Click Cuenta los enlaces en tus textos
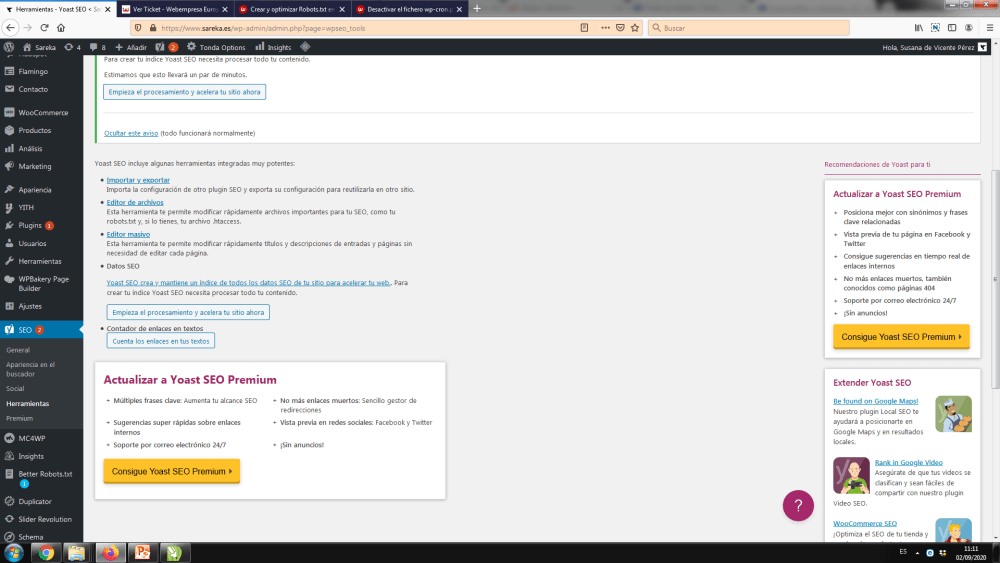The height and width of the screenshot is (563, 1000). pos(161,341)
